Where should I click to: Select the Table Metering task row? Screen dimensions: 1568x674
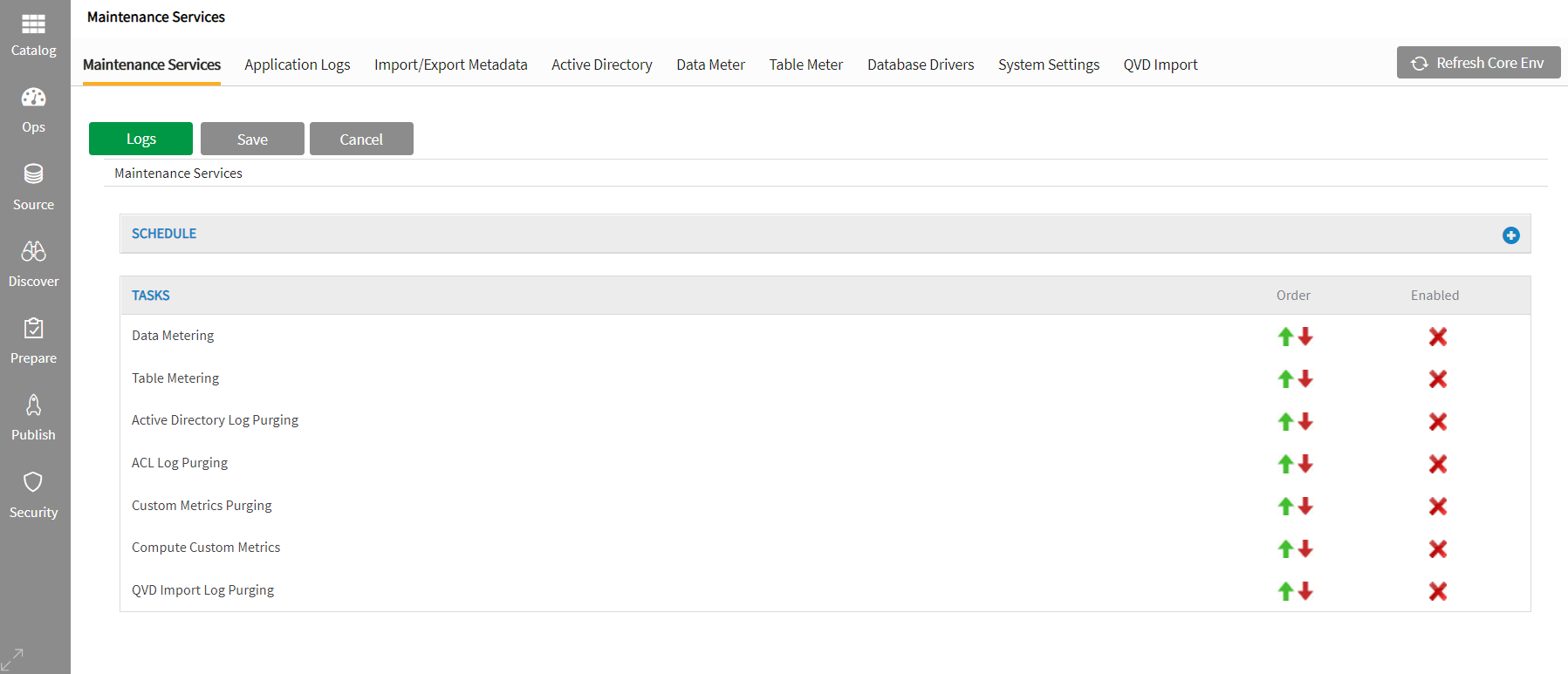coord(175,378)
